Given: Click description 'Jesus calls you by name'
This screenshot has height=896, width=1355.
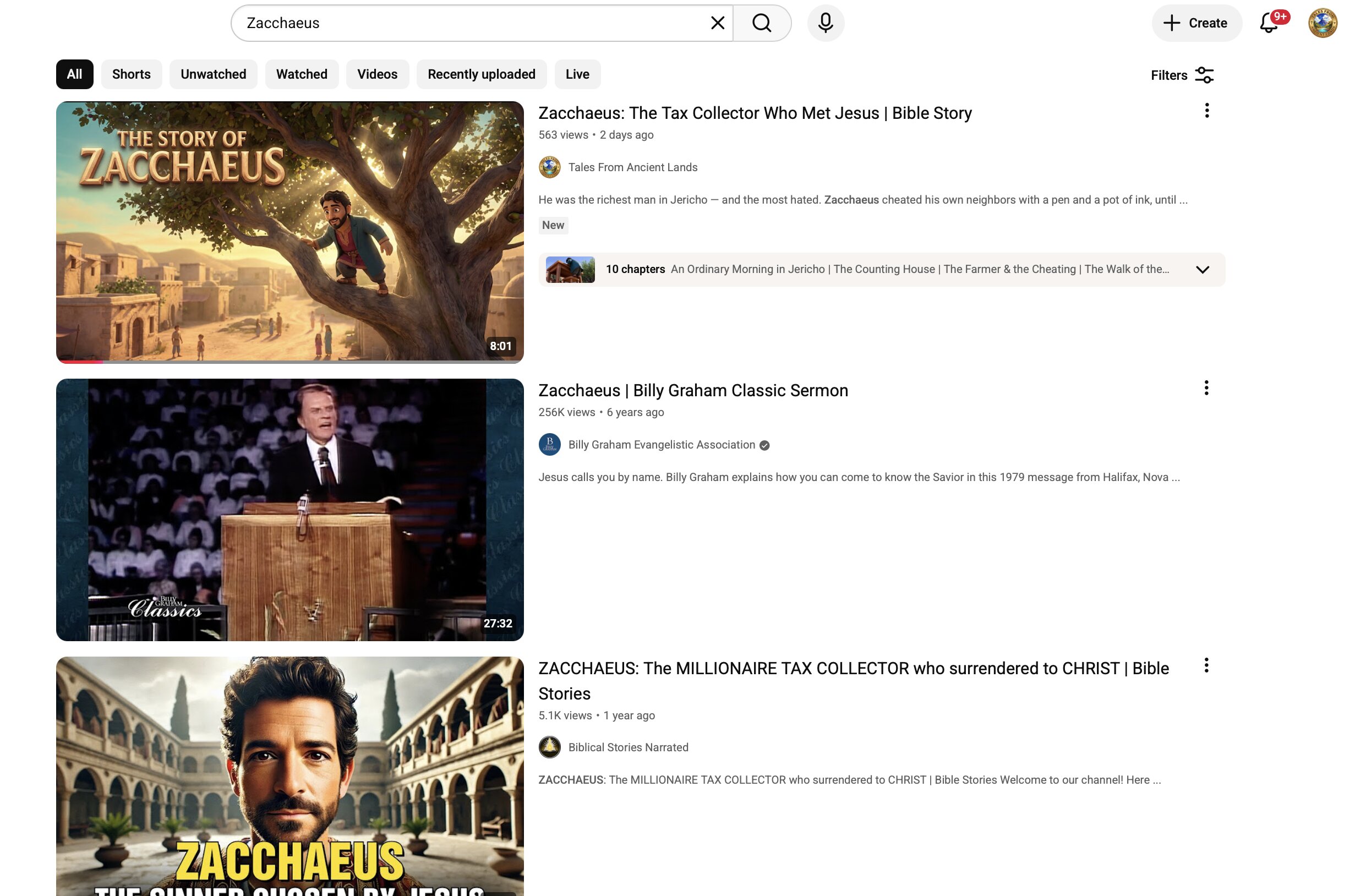Looking at the screenshot, I should pyautogui.click(x=859, y=477).
